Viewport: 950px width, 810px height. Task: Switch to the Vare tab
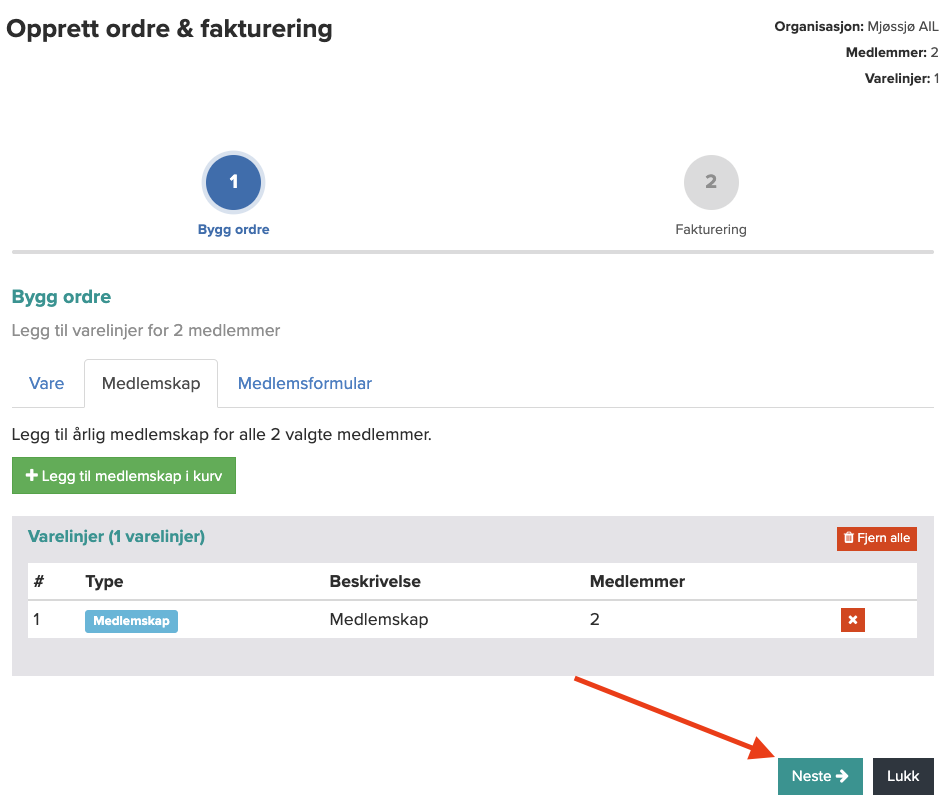[47, 383]
